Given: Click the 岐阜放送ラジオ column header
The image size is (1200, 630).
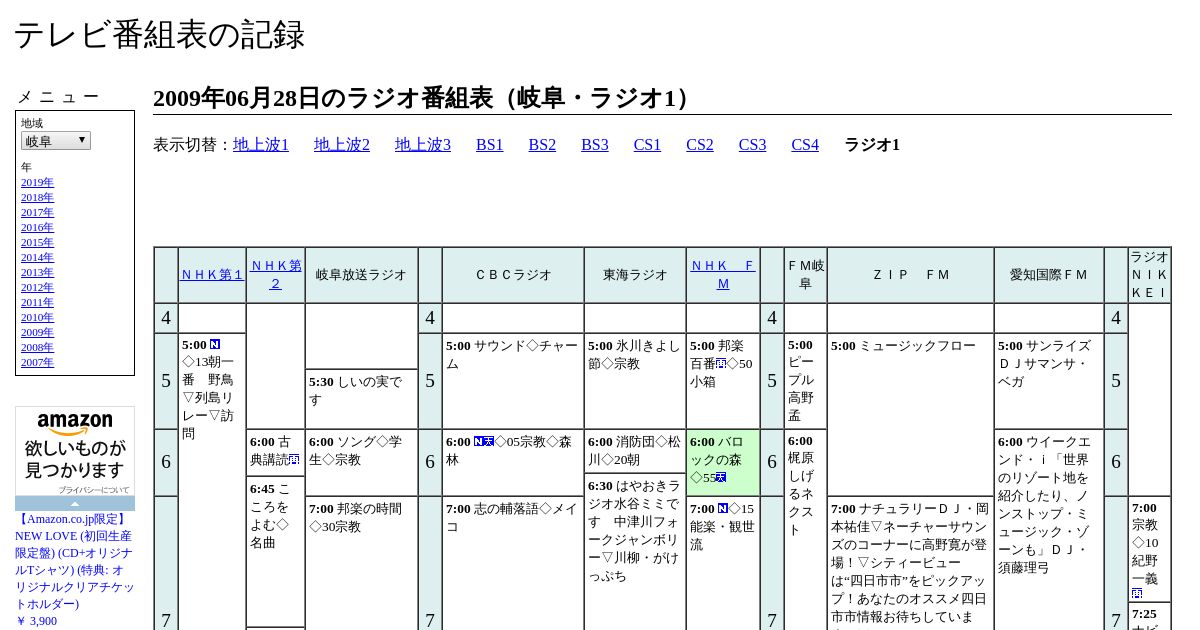Looking at the screenshot, I should point(361,275).
